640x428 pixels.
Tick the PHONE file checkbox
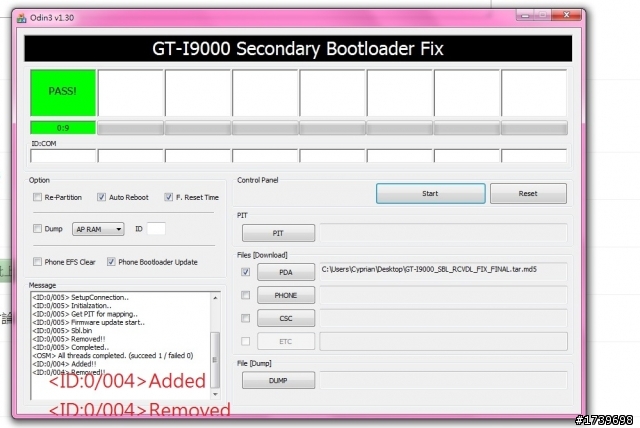click(245, 295)
